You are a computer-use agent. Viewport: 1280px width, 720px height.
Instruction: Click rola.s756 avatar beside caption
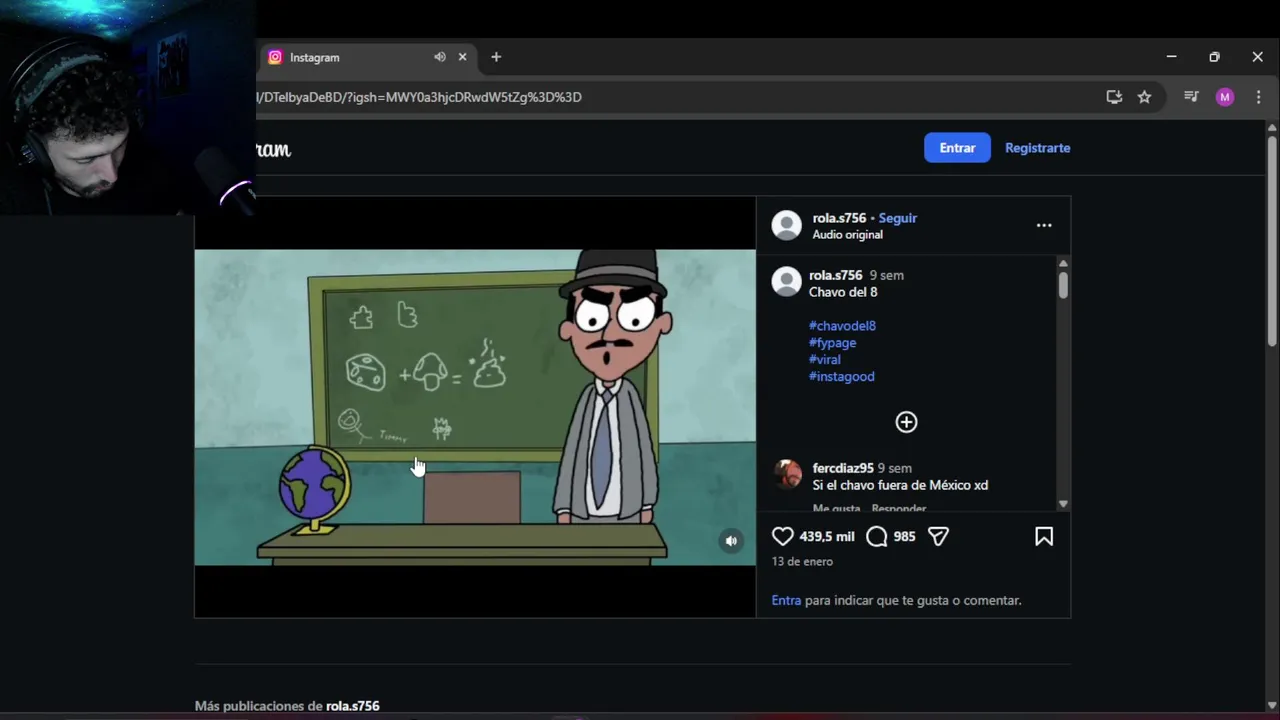[x=787, y=282]
